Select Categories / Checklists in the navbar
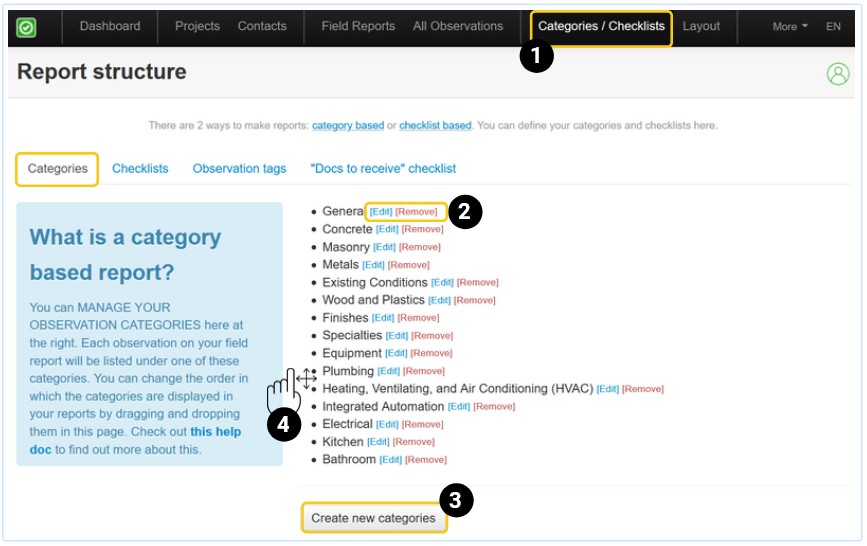The width and height of the screenshot is (867, 546). coord(601,26)
